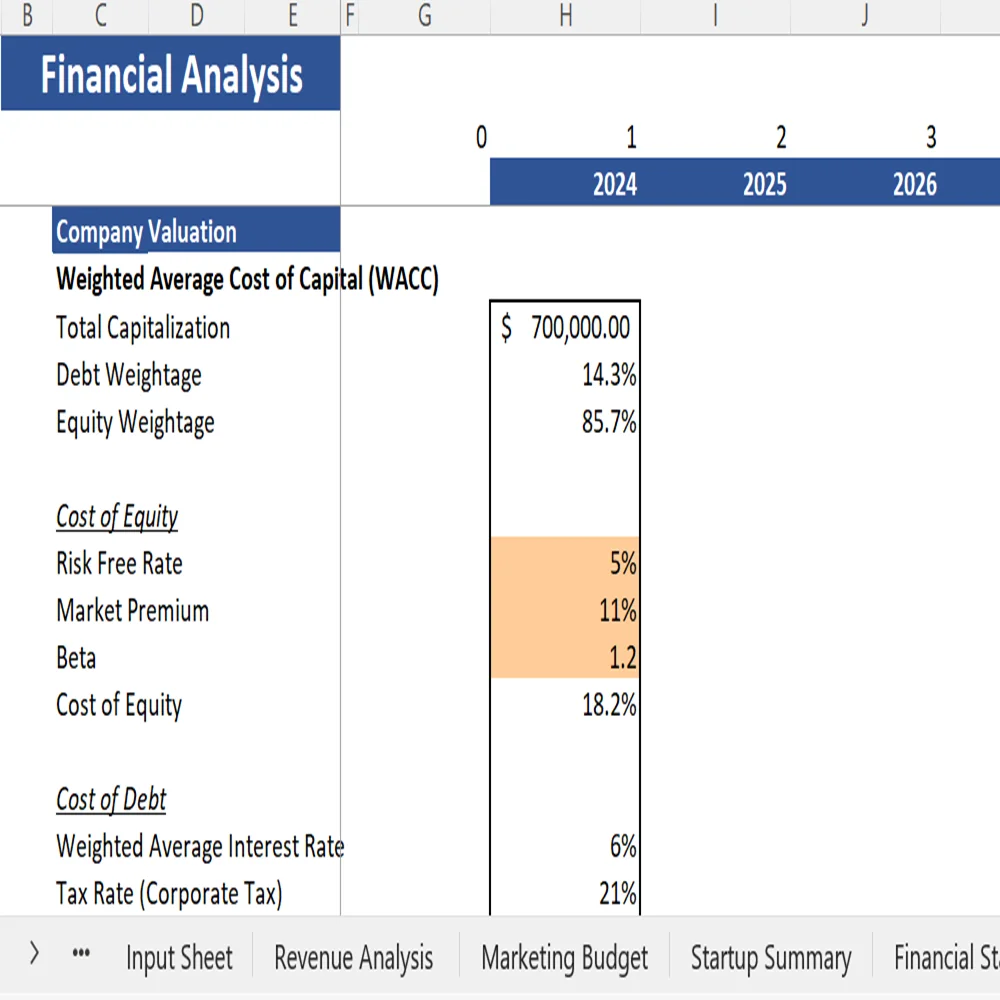Image resolution: width=1000 pixels, height=1000 pixels.
Task: Select the orange Risk Free Rate cell
Action: [x=565, y=563]
